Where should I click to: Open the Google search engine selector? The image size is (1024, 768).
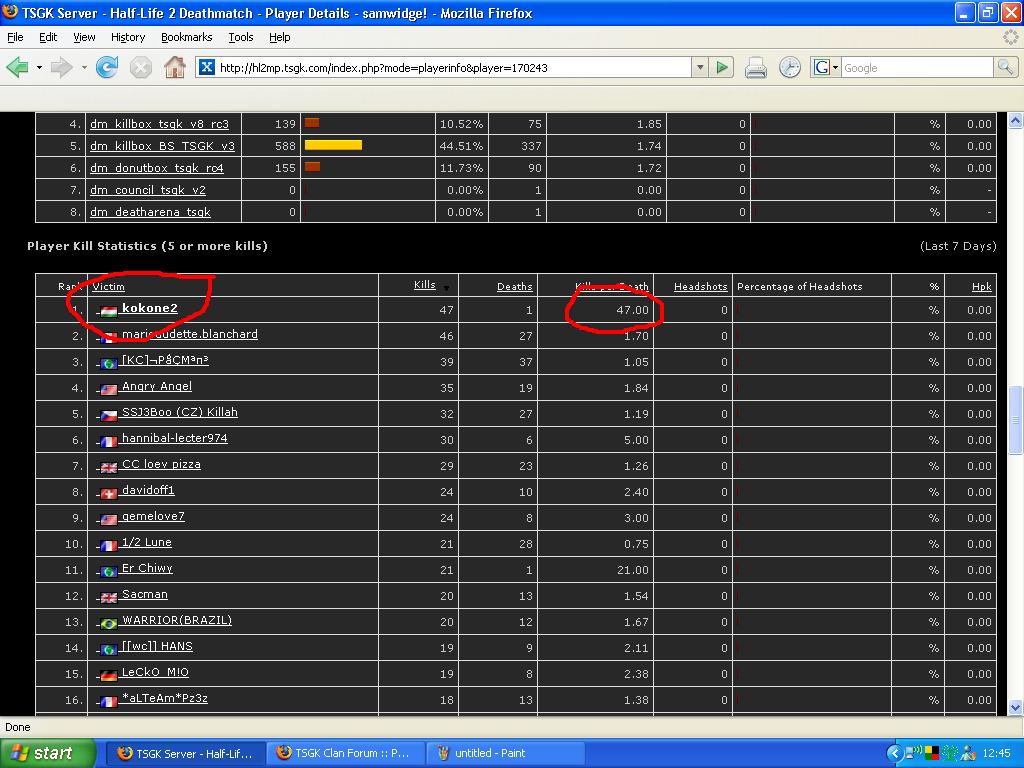click(825, 68)
